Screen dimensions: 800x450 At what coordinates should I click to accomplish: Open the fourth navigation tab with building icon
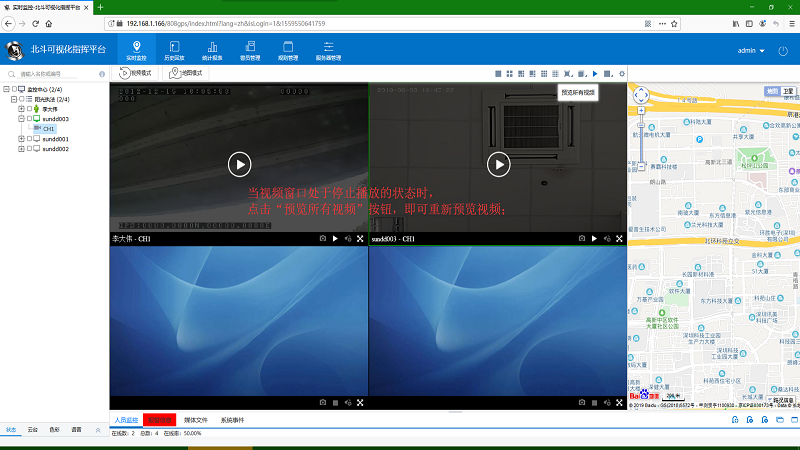(250, 51)
